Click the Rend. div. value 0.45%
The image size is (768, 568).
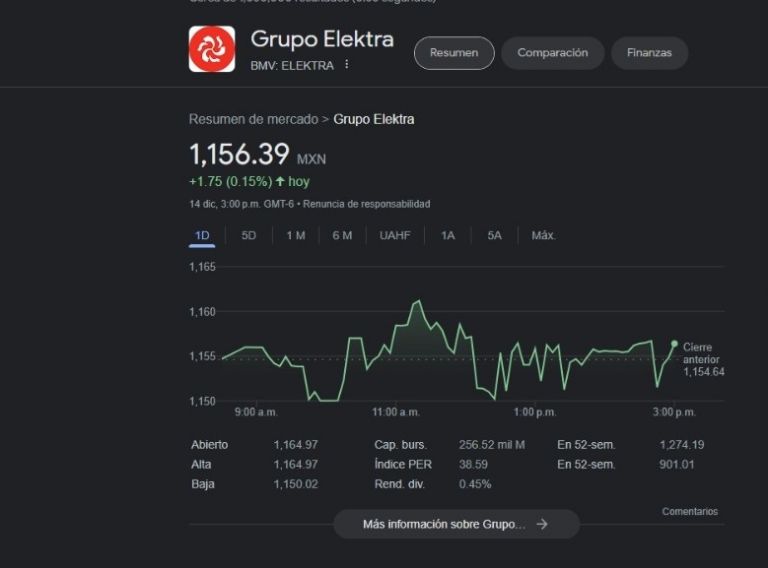pyautogui.click(x=475, y=484)
